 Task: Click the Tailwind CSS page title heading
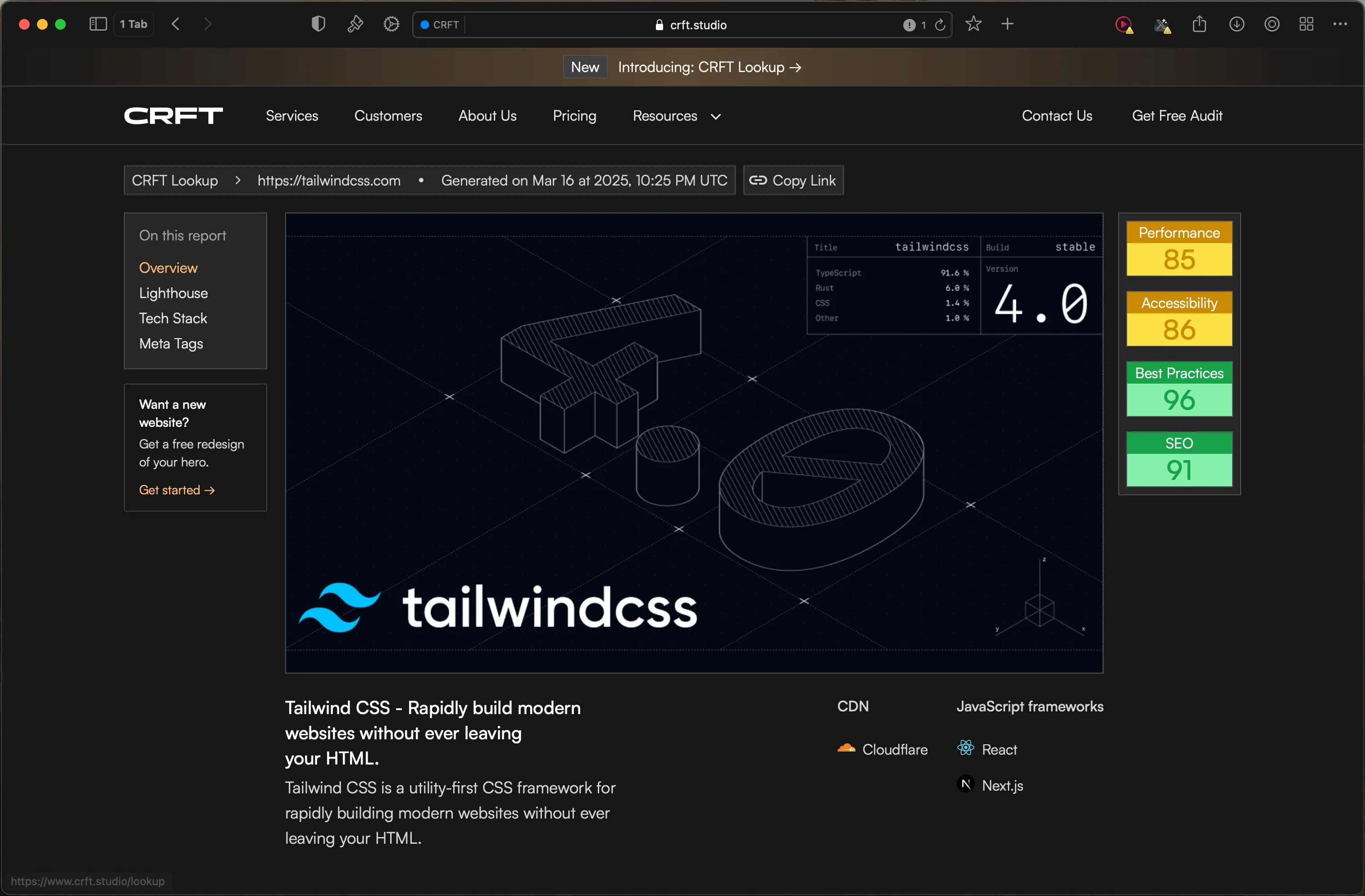coord(433,733)
